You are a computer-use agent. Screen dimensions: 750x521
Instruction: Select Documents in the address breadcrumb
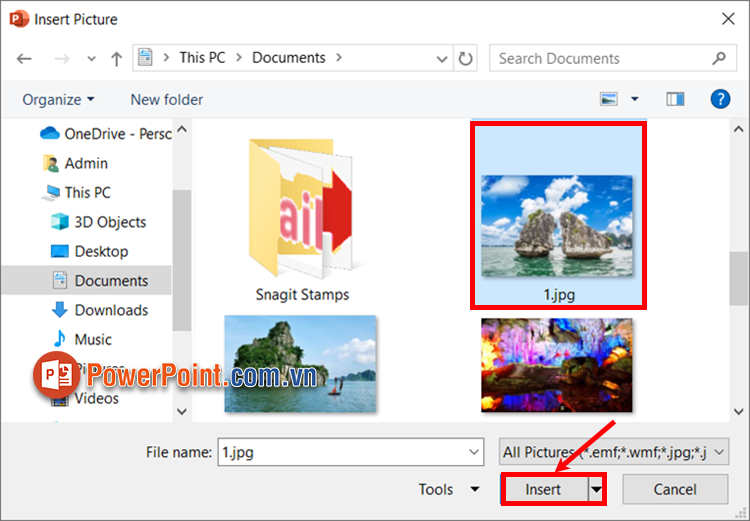click(288, 57)
